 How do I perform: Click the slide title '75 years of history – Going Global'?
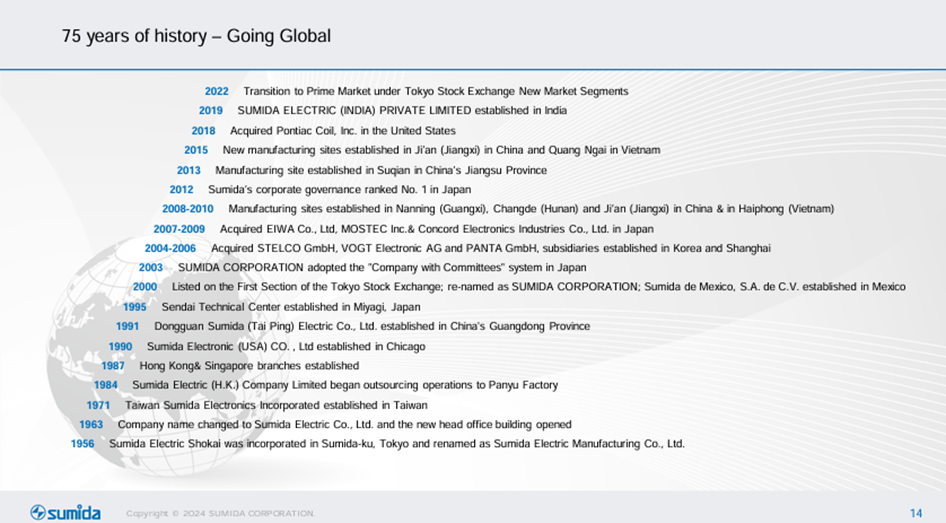pos(196,36)
